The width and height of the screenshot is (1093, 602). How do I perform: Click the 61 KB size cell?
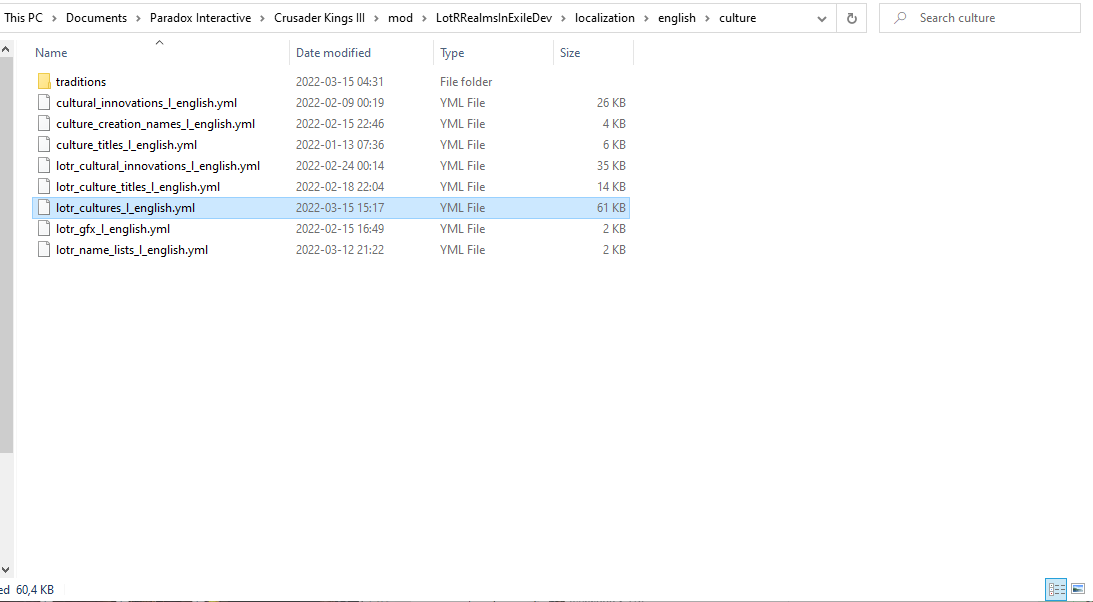pyautogui.click(x=611, y=208)
